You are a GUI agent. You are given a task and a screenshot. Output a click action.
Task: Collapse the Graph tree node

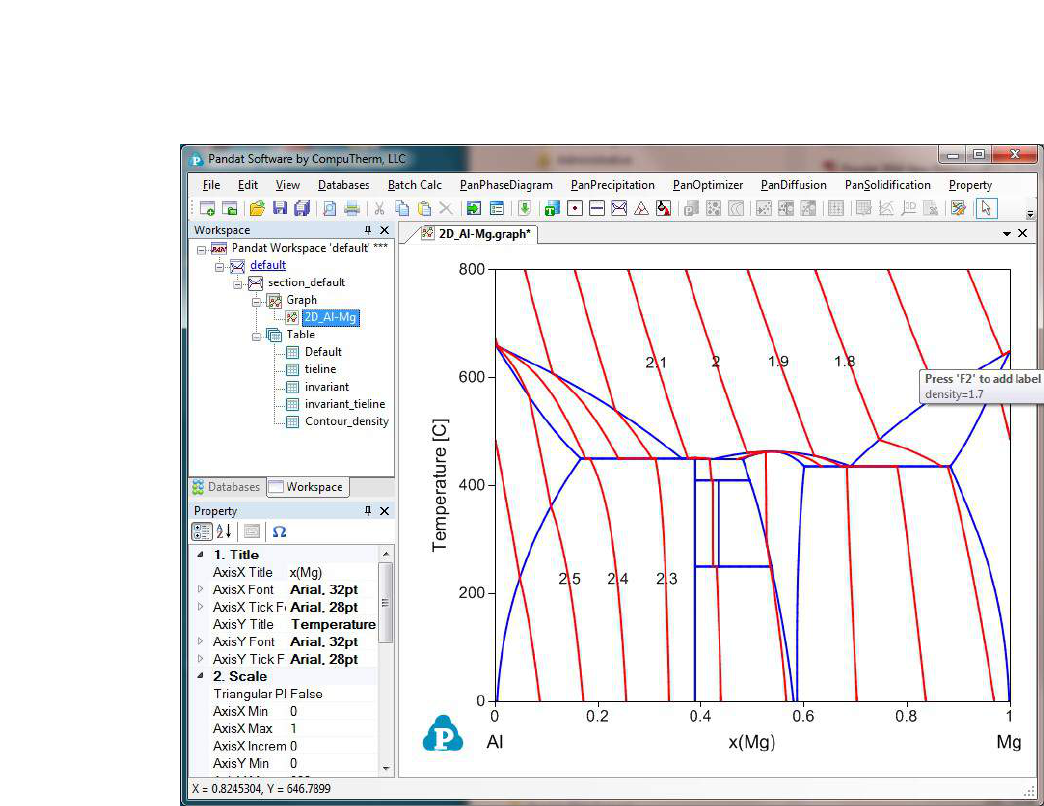(x=256, y=302)
